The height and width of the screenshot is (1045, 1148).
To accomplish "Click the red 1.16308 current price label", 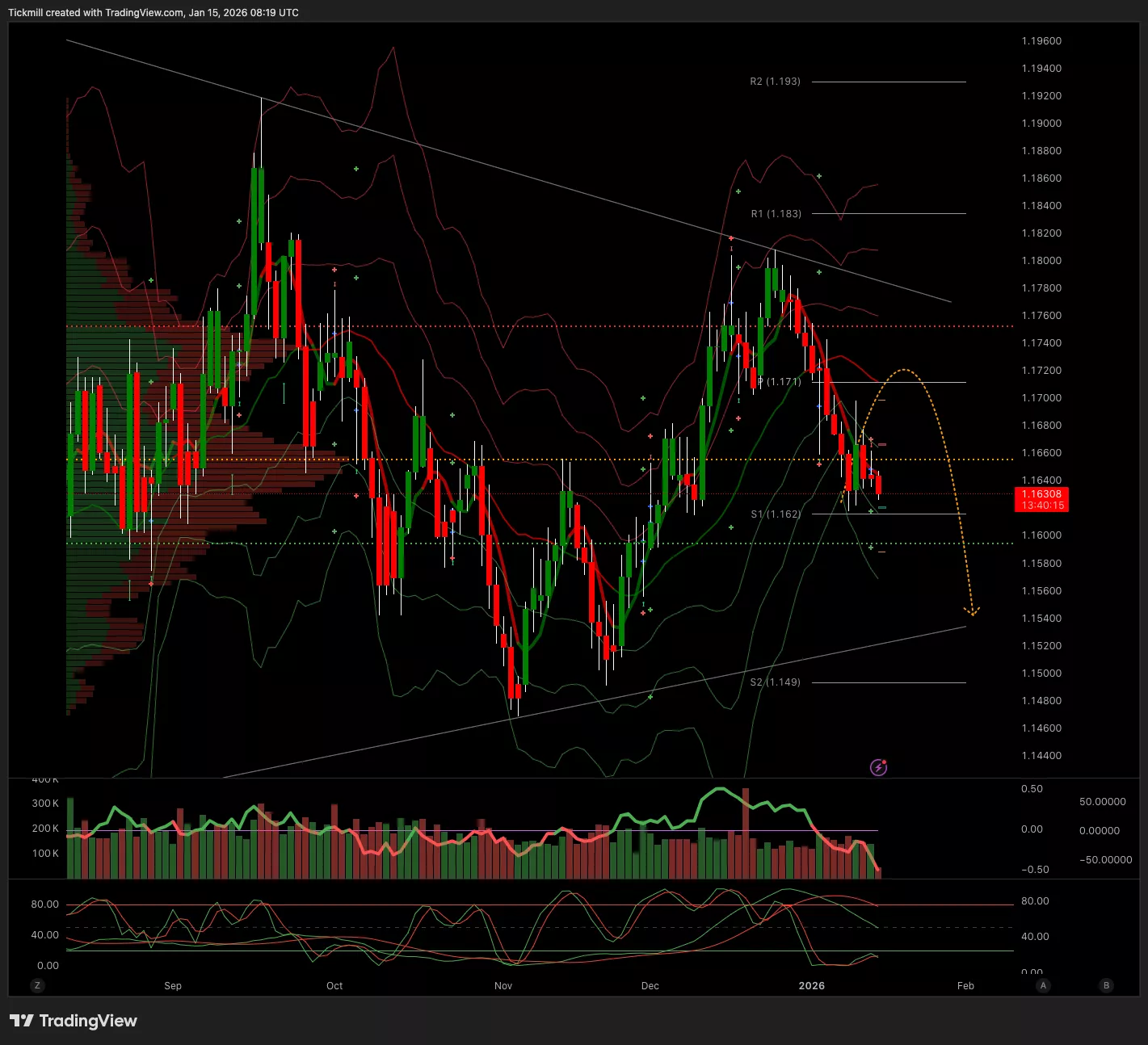I will click(x=1041, y=494).
